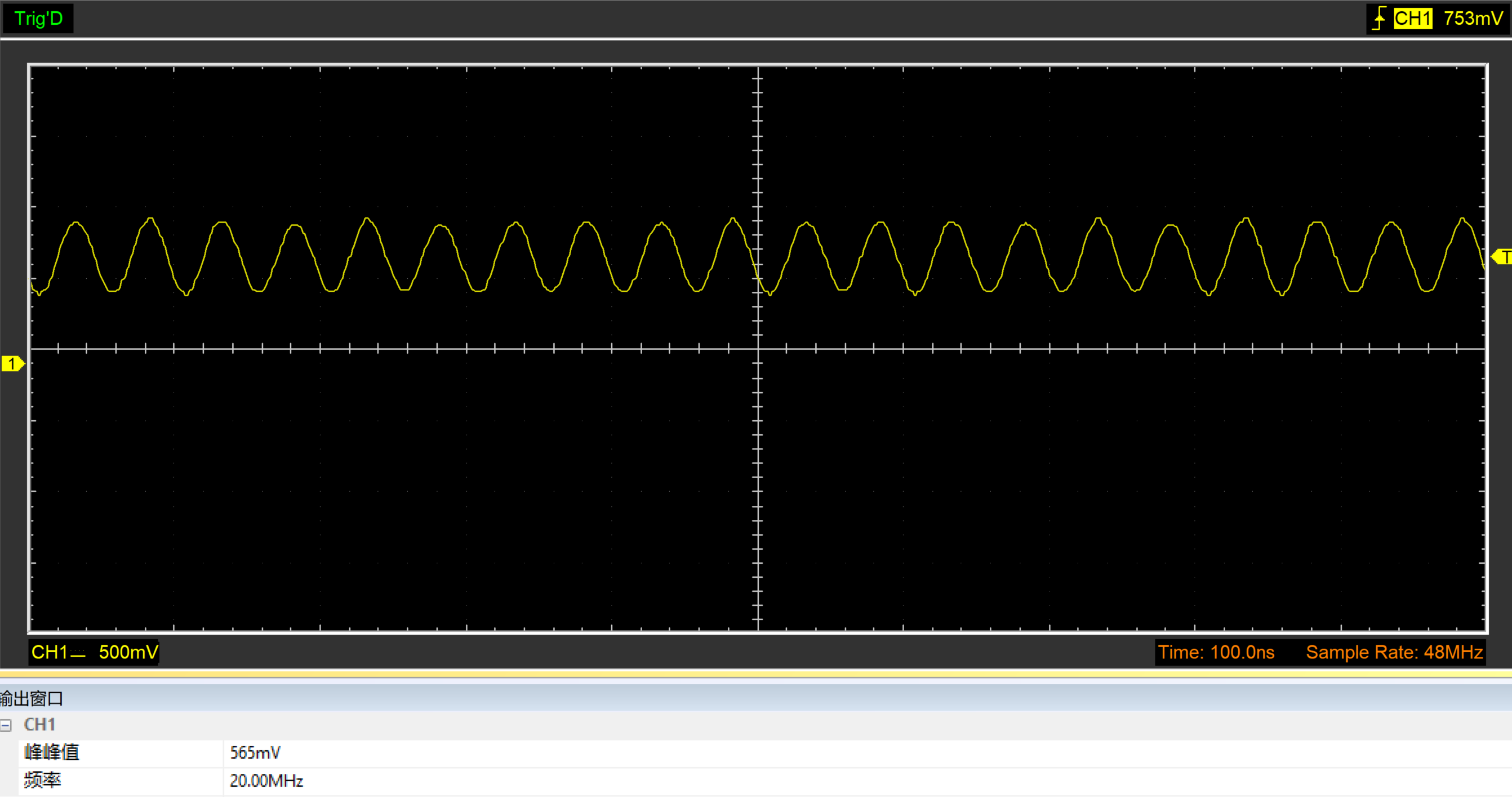Viewport: 1512px width, 797px height.
Task: Click the Time: 100.0ns timebase readout
Action: 1216,652
